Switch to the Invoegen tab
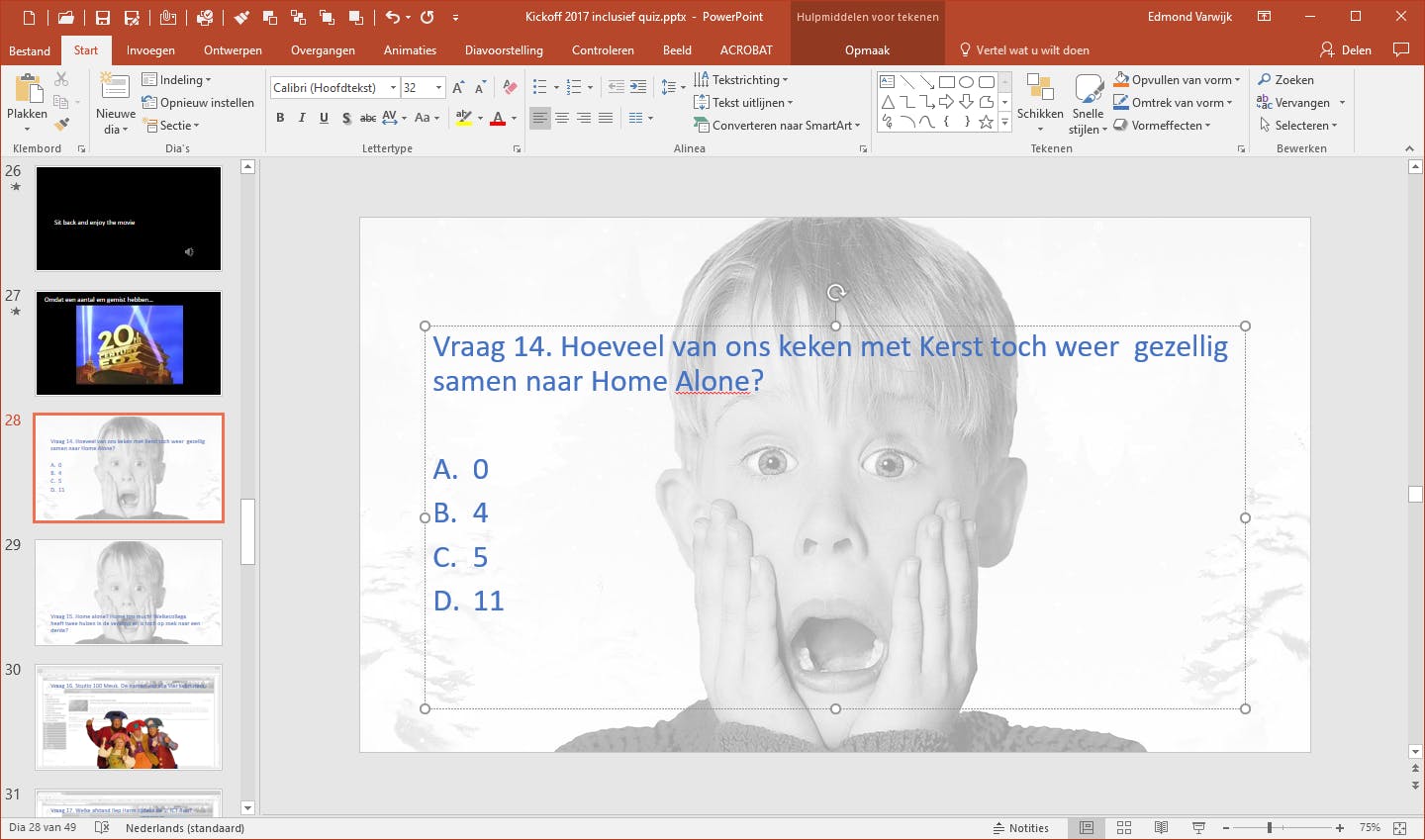The width and height of the screenshot is (1425, 840). (x=150, y=50)
